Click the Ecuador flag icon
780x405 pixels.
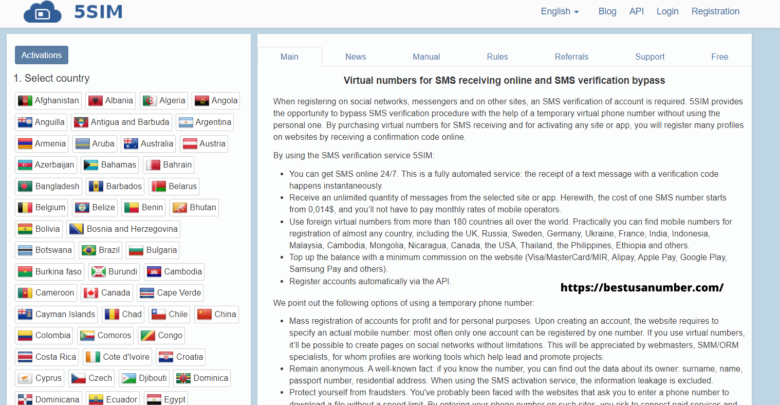click(96, 400)
